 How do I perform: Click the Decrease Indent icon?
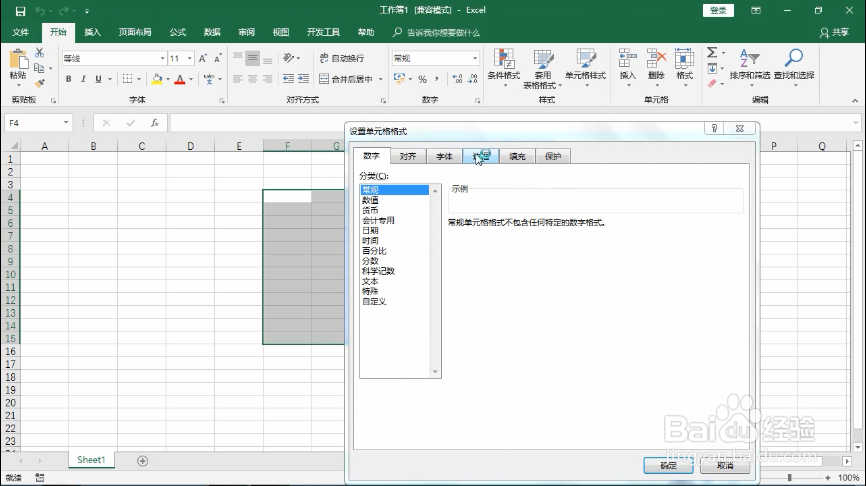coord(288,79)
